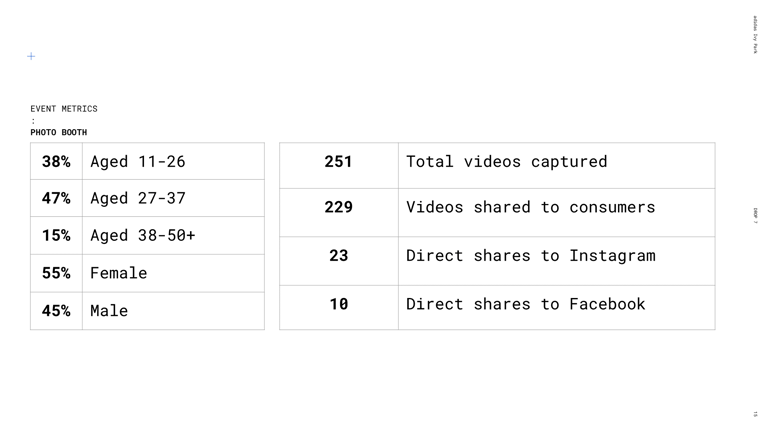Select the 229 value cell
The width and height of the screenshot is (768, 432).
339,213
